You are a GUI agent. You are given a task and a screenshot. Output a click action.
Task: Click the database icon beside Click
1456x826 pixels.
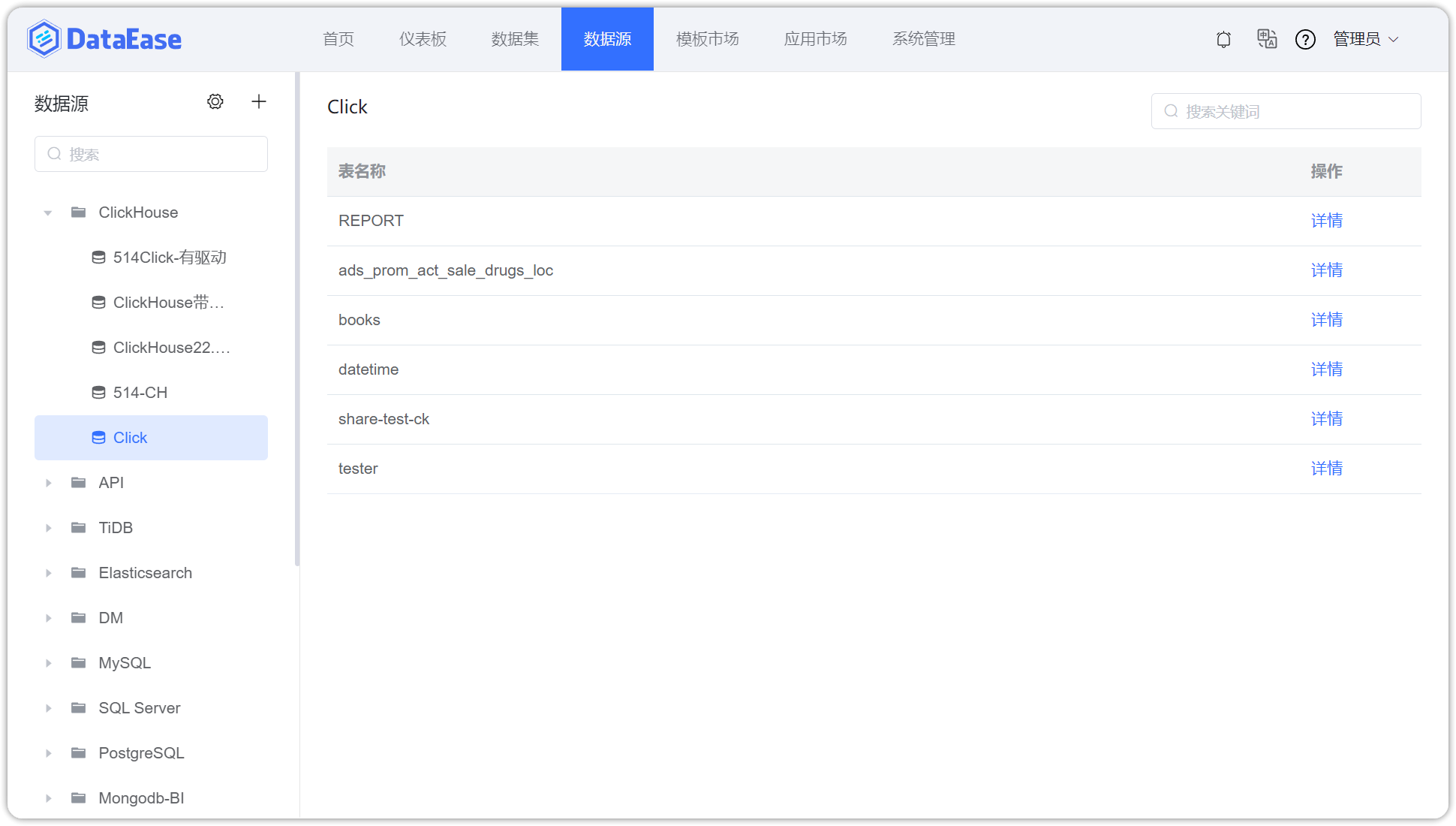click(x=98, y=437)
